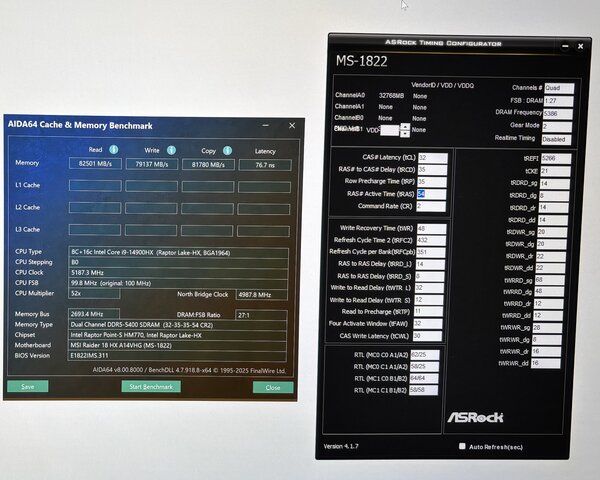Click the tWRWR_sg value field
This screenshot has height=480, width=600.
[547, 328]
